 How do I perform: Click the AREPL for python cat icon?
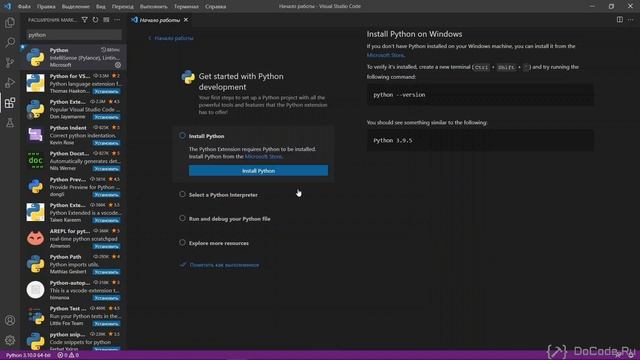coord(36,238)
